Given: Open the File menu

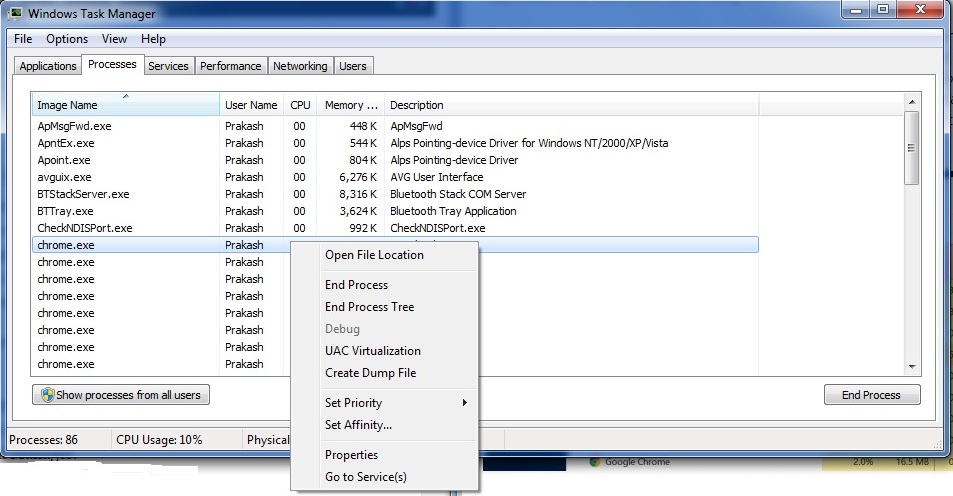Looking at the screenshot, I should tap(23, 39).
